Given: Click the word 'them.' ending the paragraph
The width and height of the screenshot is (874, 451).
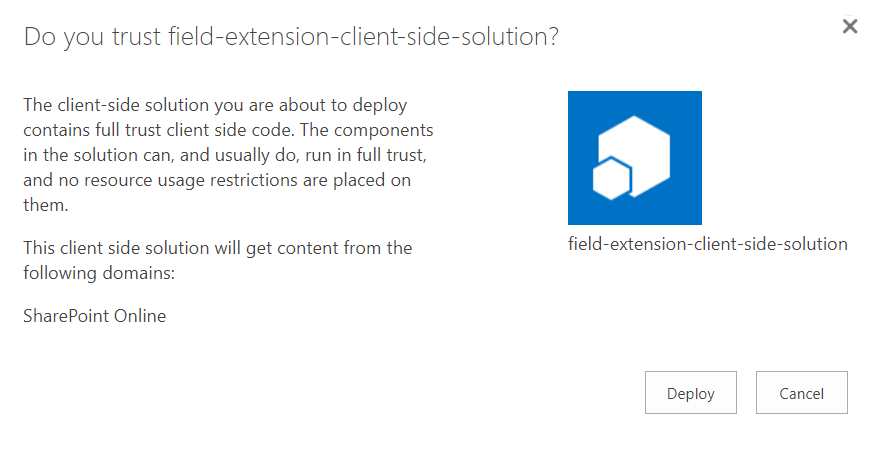Looking at the screenshot, I should click(x=46, y=205).
